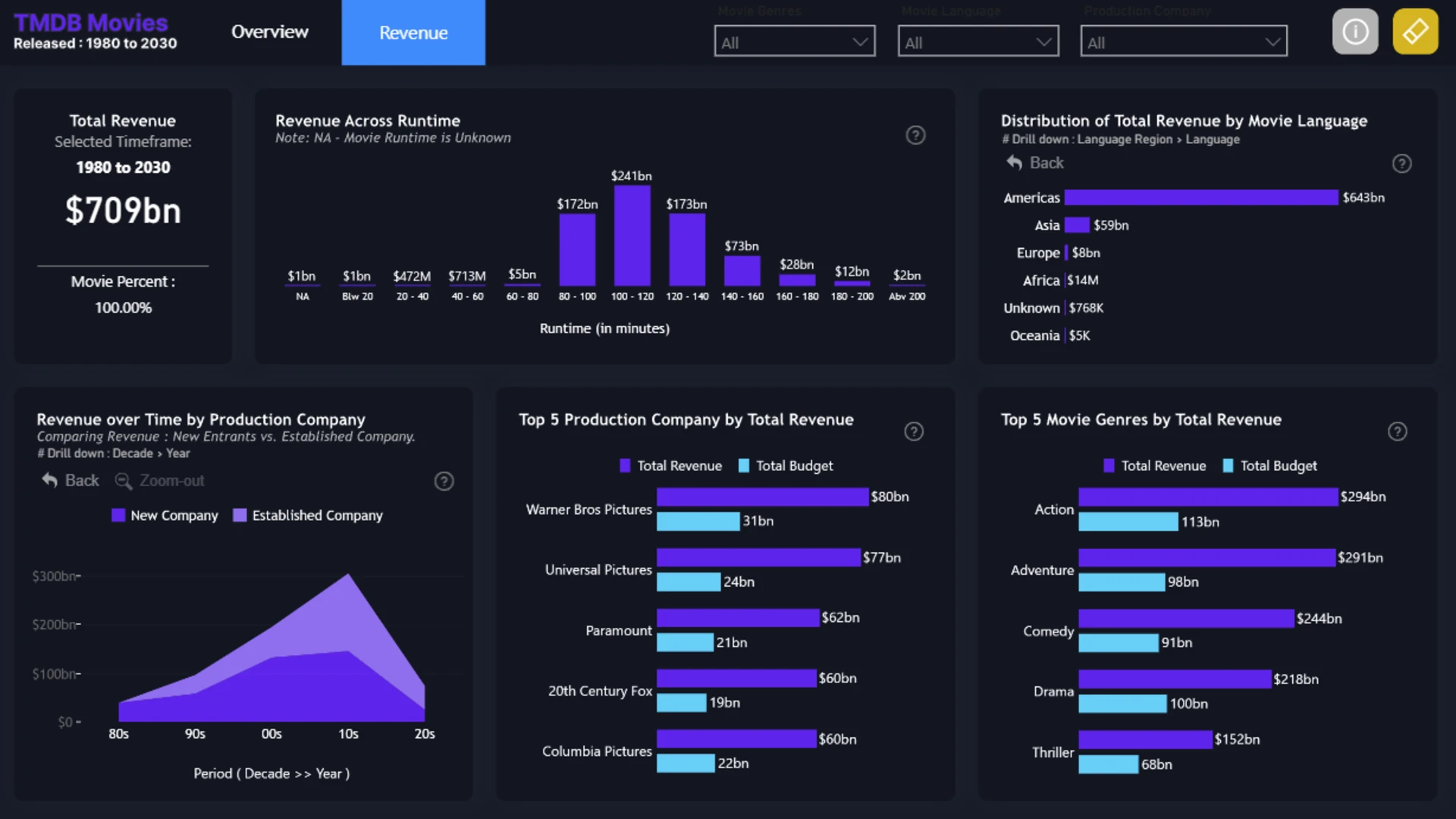Click the Unknown language region label
The width and height of the screenshot is (1456, 819).
coord(1031,309)
